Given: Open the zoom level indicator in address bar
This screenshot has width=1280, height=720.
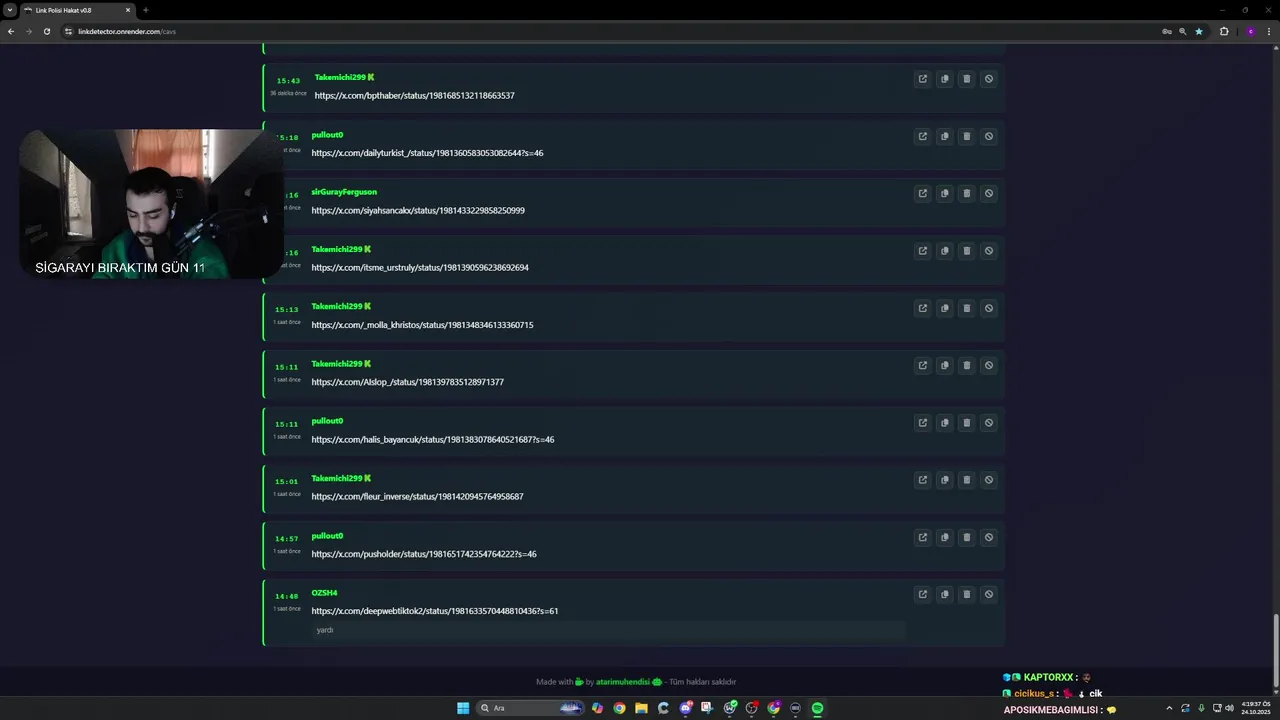Looking at the screenshot, I should click(1183, 31).
